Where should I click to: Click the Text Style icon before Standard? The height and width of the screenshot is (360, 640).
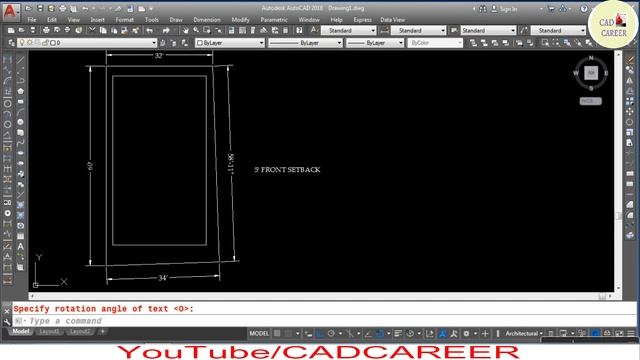tap(314, 30)
